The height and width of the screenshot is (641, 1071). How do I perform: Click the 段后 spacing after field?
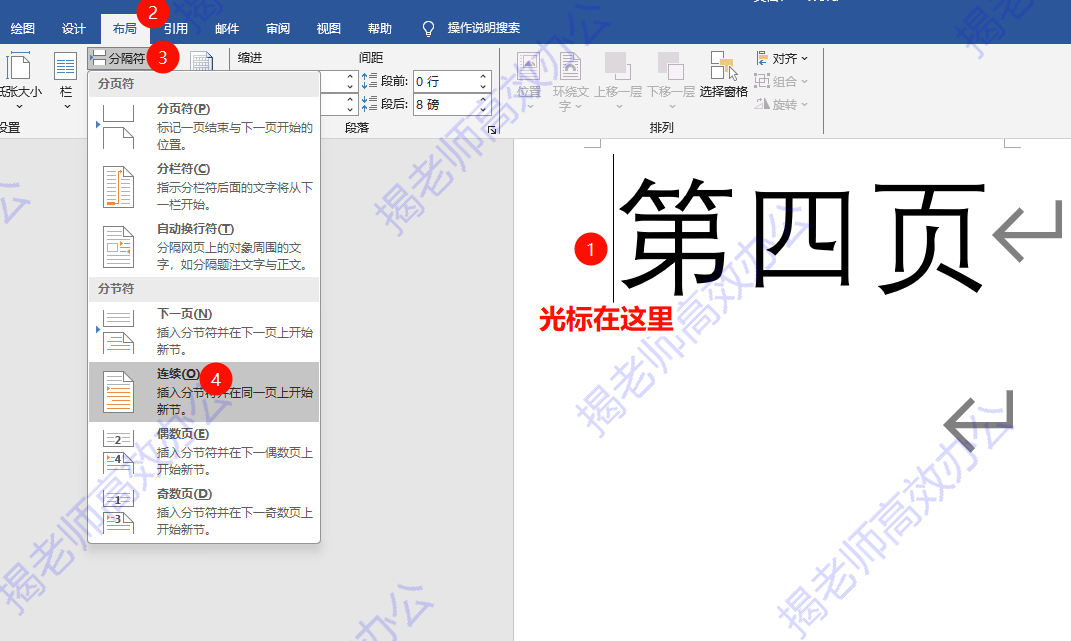(x=445, y=105)
